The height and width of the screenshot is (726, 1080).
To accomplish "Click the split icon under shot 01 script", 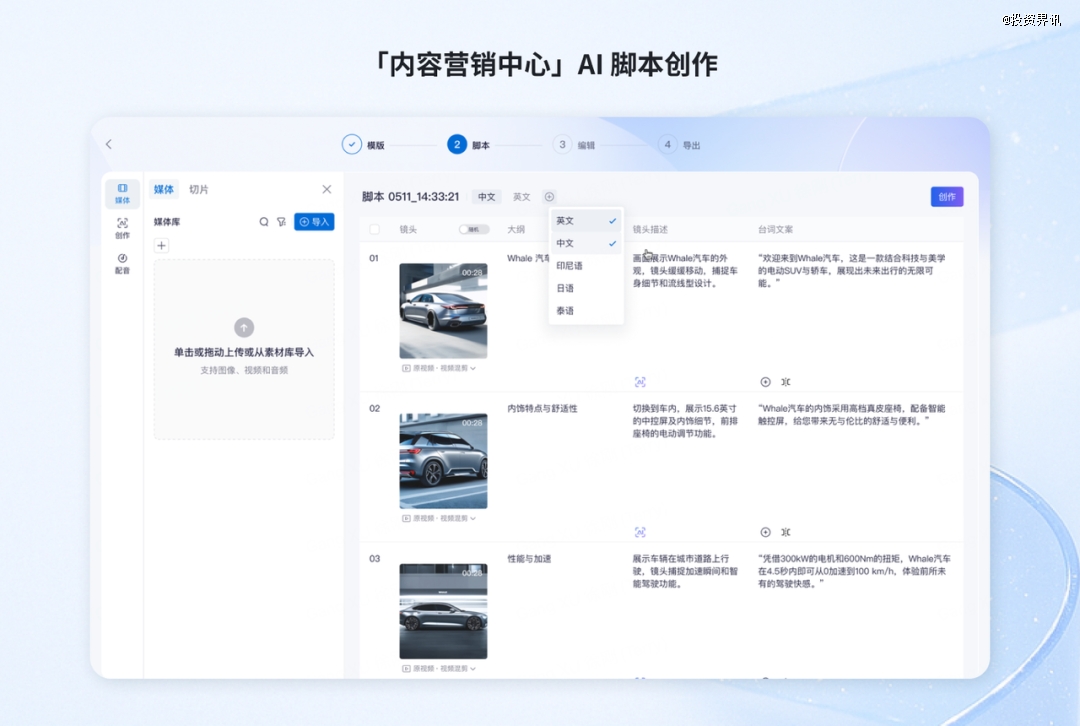I will click(786, 382).
